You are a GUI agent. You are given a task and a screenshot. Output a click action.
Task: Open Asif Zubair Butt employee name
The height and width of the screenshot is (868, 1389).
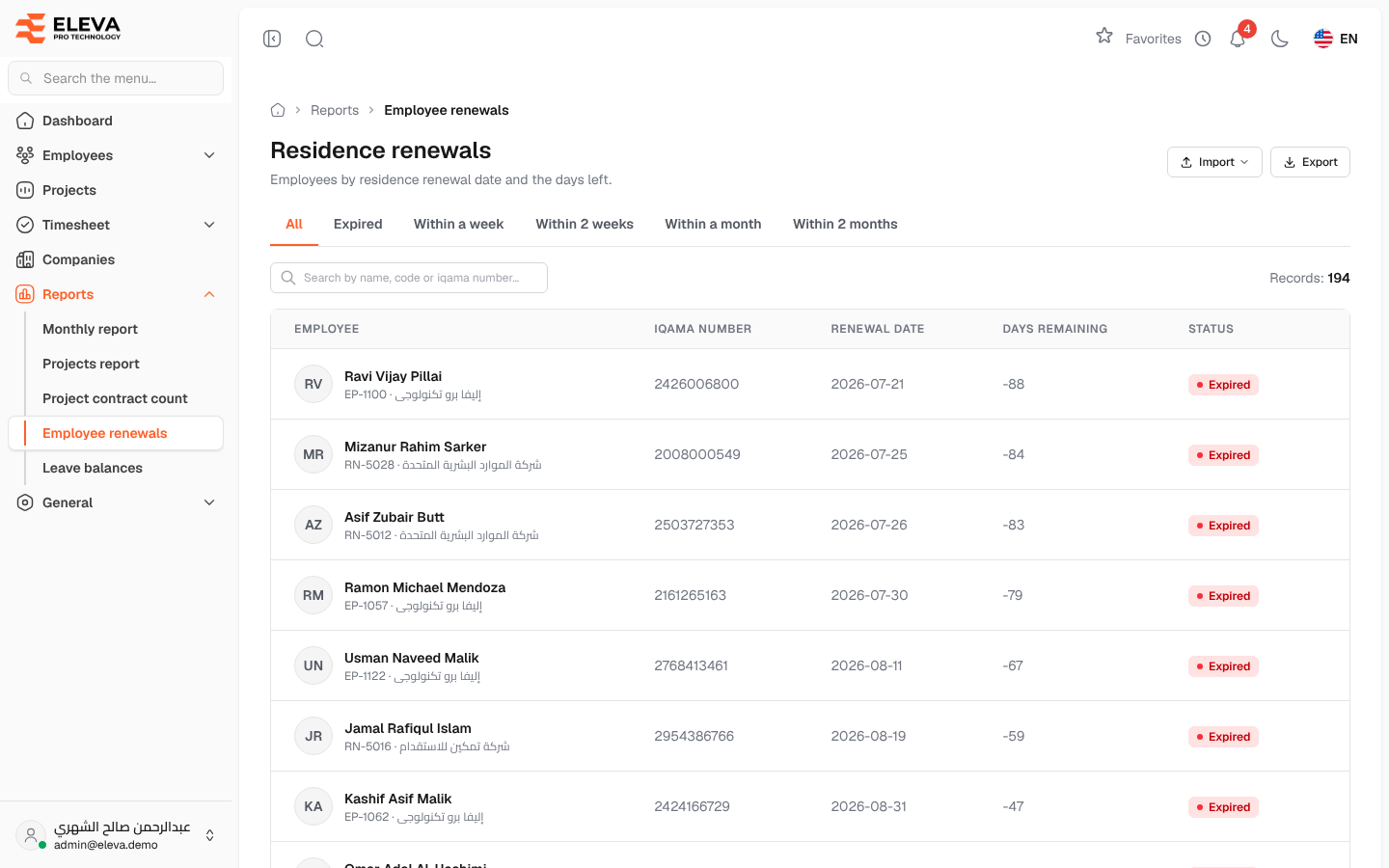coord(394,517)
